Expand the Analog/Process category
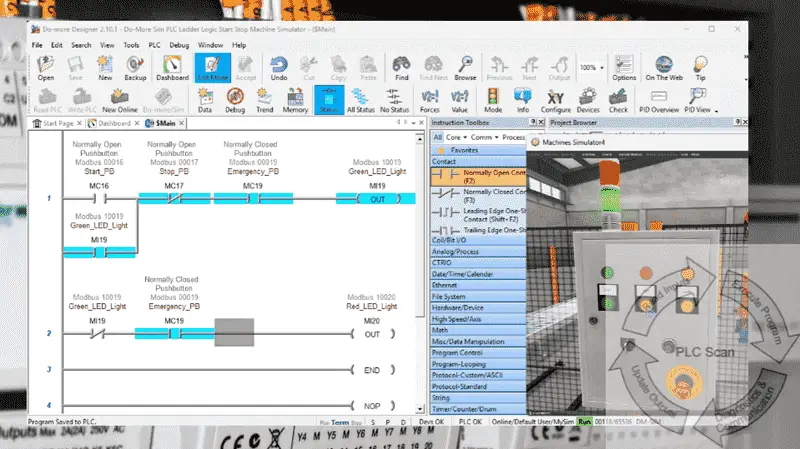This screenshot has width=800, height=449. coord(479,252)
